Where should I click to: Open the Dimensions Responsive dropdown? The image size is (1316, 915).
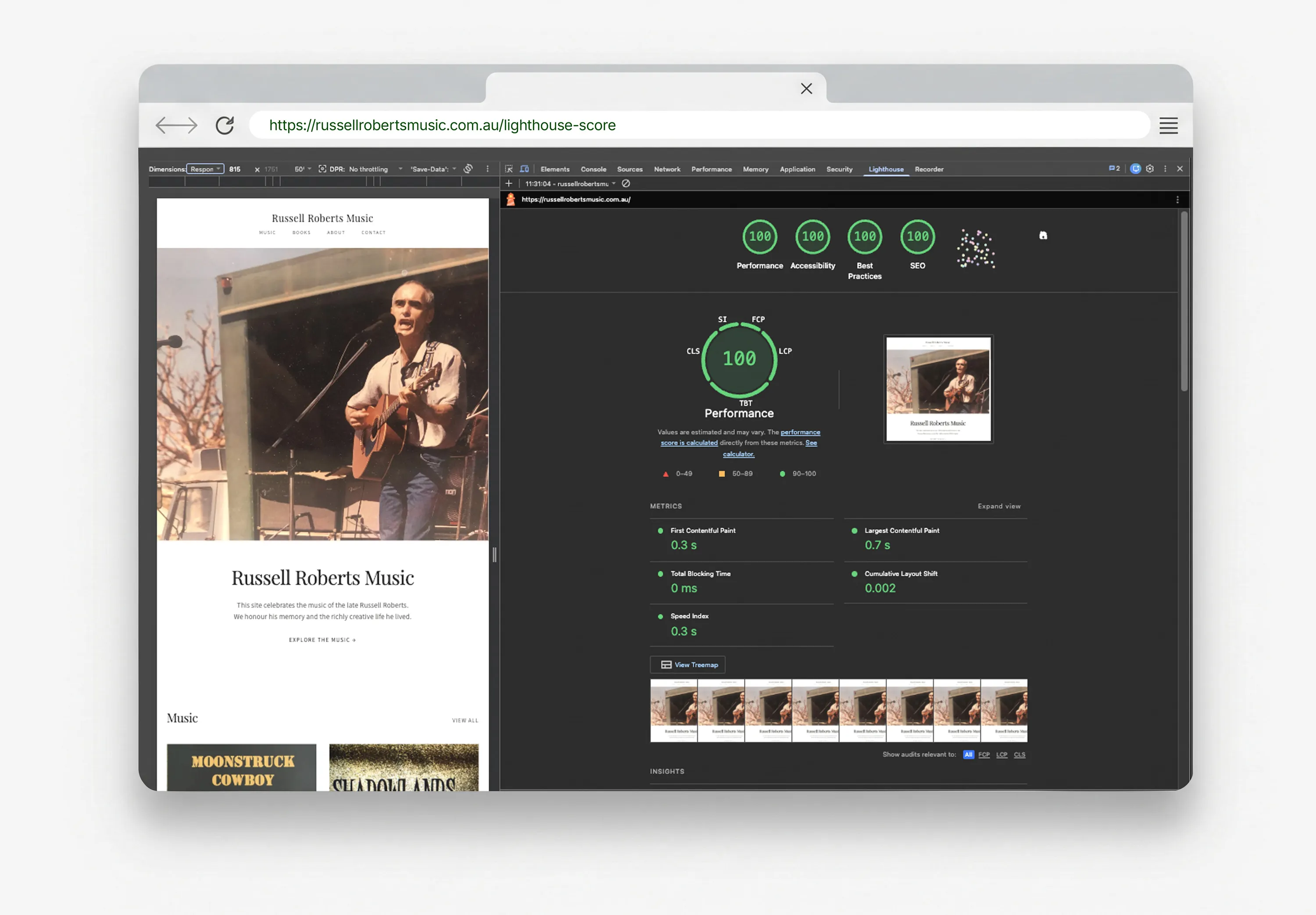pos(204,169)
